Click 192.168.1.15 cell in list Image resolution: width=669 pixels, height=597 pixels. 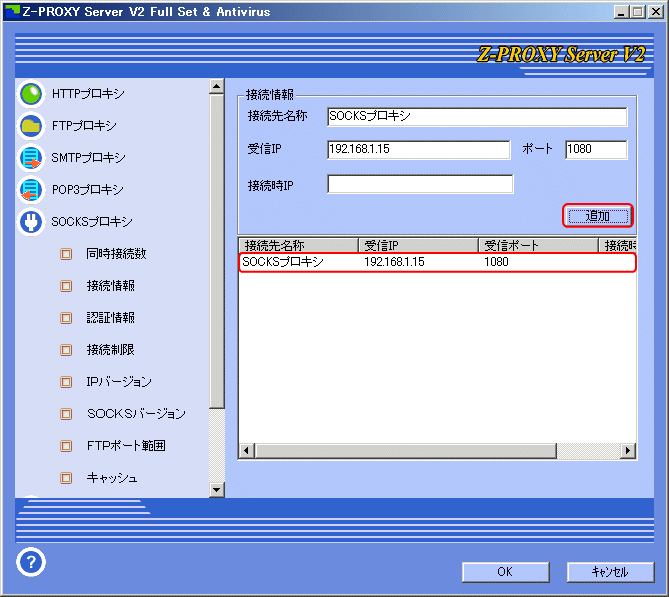[394, 262]
